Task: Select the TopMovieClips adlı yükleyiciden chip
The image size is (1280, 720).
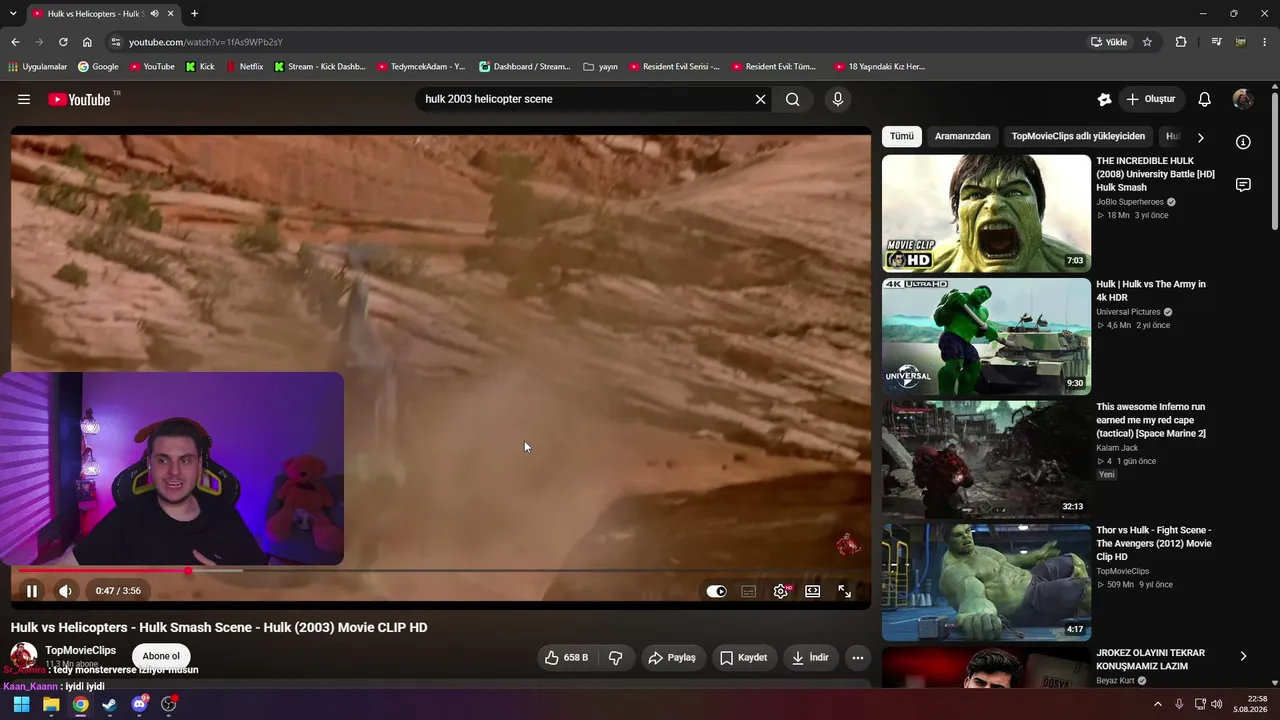Action: (x=1078, y=136)
